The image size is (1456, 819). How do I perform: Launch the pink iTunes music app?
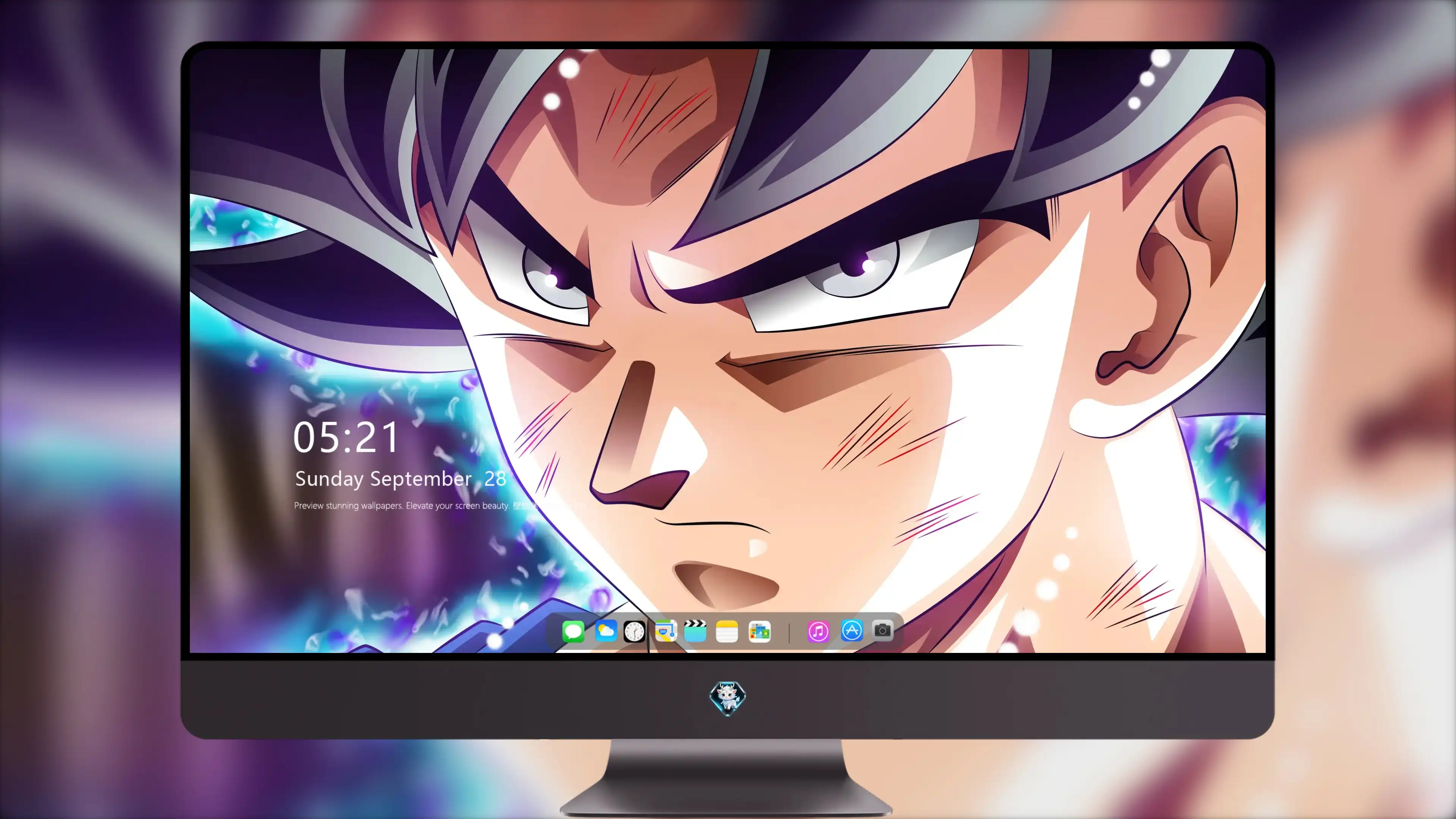coord(818,631)
